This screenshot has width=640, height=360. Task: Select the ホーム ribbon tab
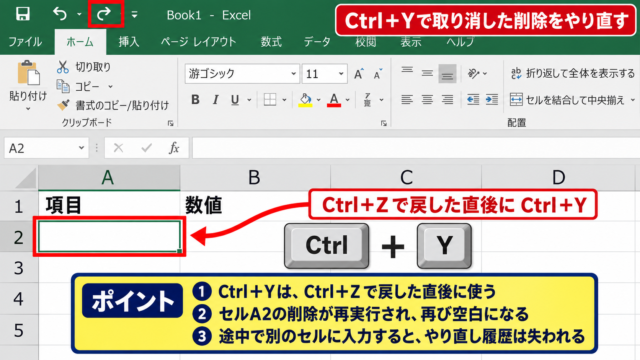click(80, 42)
